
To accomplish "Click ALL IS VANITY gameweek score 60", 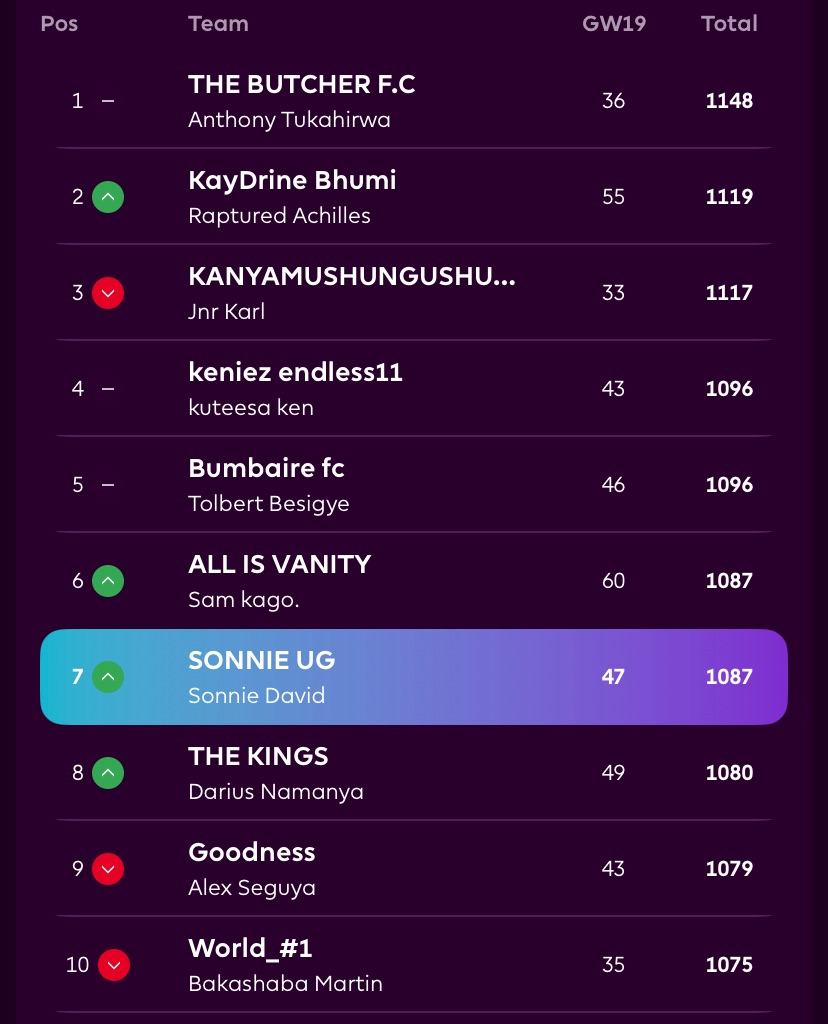I will tap(613, 581).
